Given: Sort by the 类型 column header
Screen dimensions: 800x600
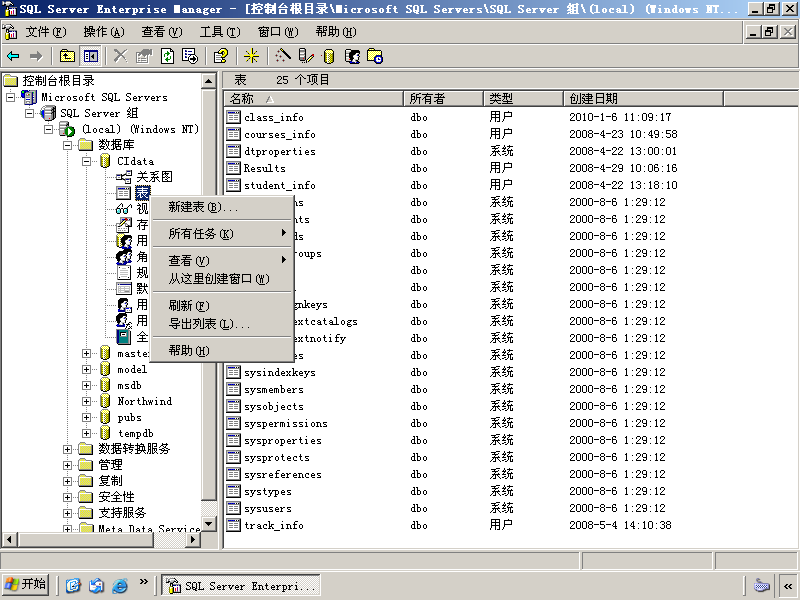Looking at the screenshot, I should coord(523,98).
